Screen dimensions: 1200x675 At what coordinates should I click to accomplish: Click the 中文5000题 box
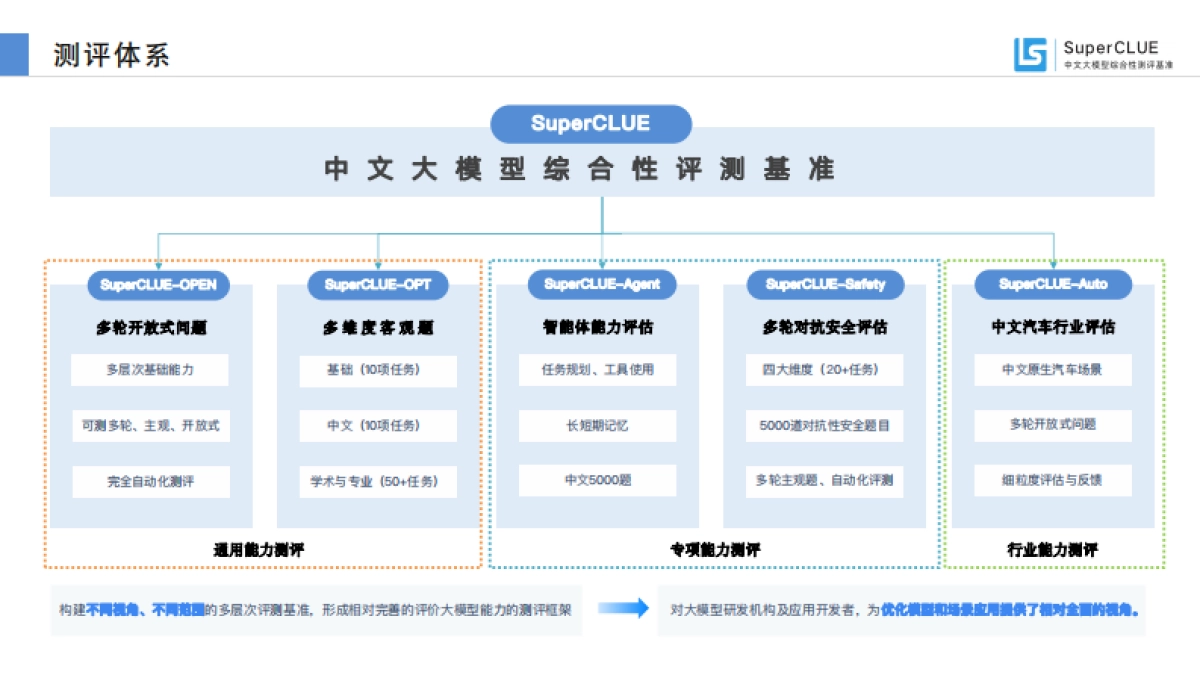[600, 481]
